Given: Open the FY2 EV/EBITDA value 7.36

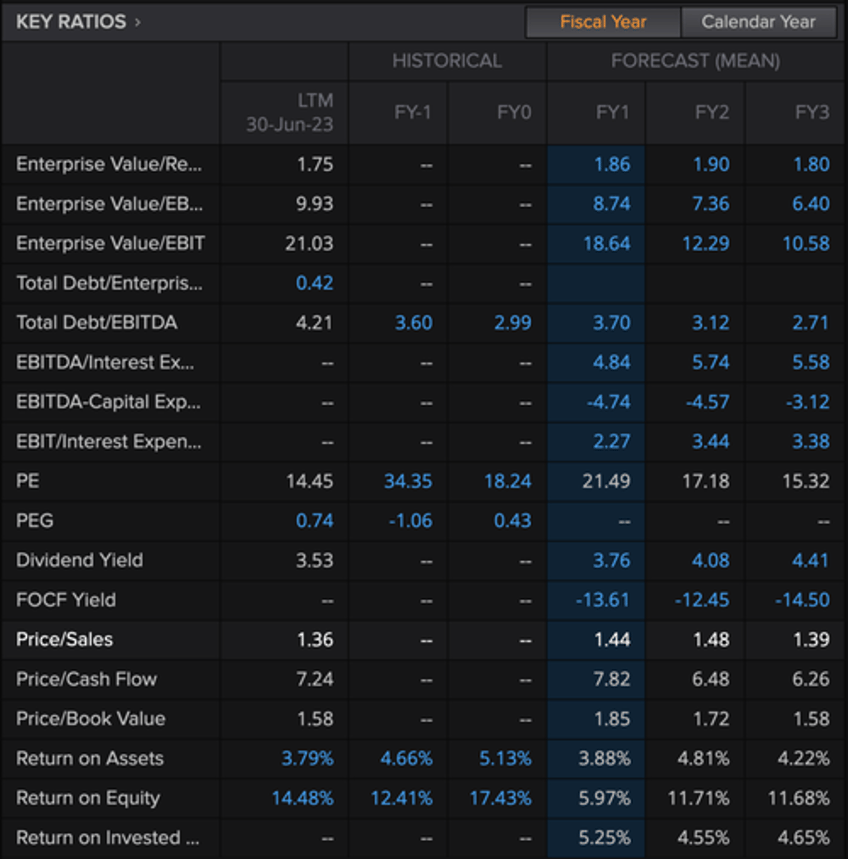Looking at the screenshot, I should 711,204.
